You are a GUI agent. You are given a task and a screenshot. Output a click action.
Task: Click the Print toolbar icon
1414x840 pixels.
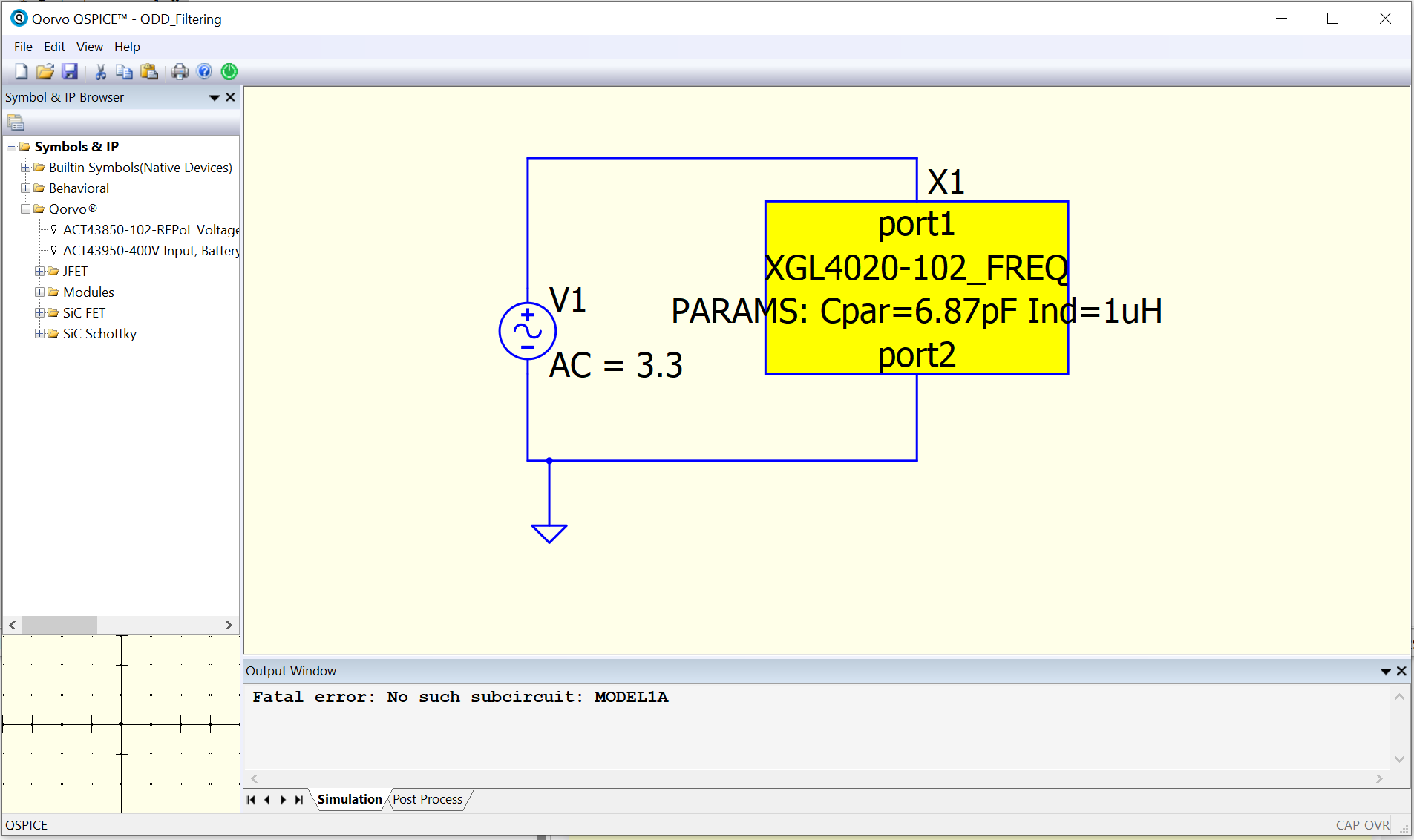tap(180, 71)
